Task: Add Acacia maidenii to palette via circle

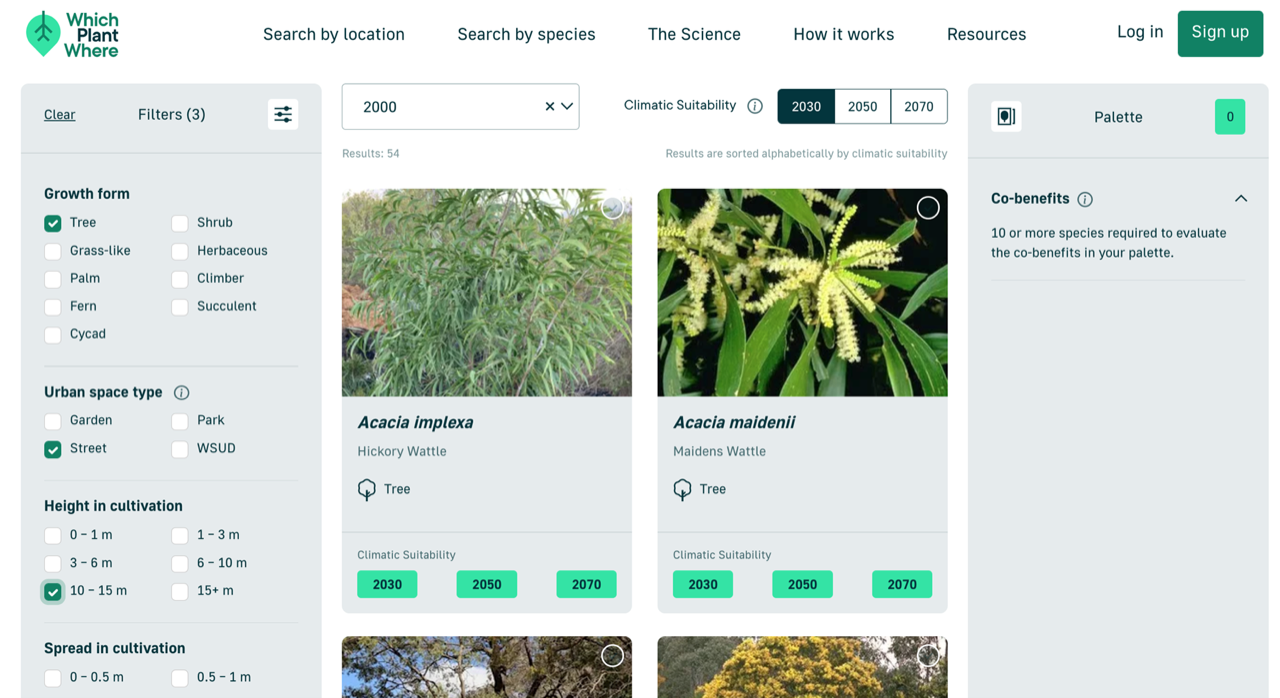Action: 927,208
